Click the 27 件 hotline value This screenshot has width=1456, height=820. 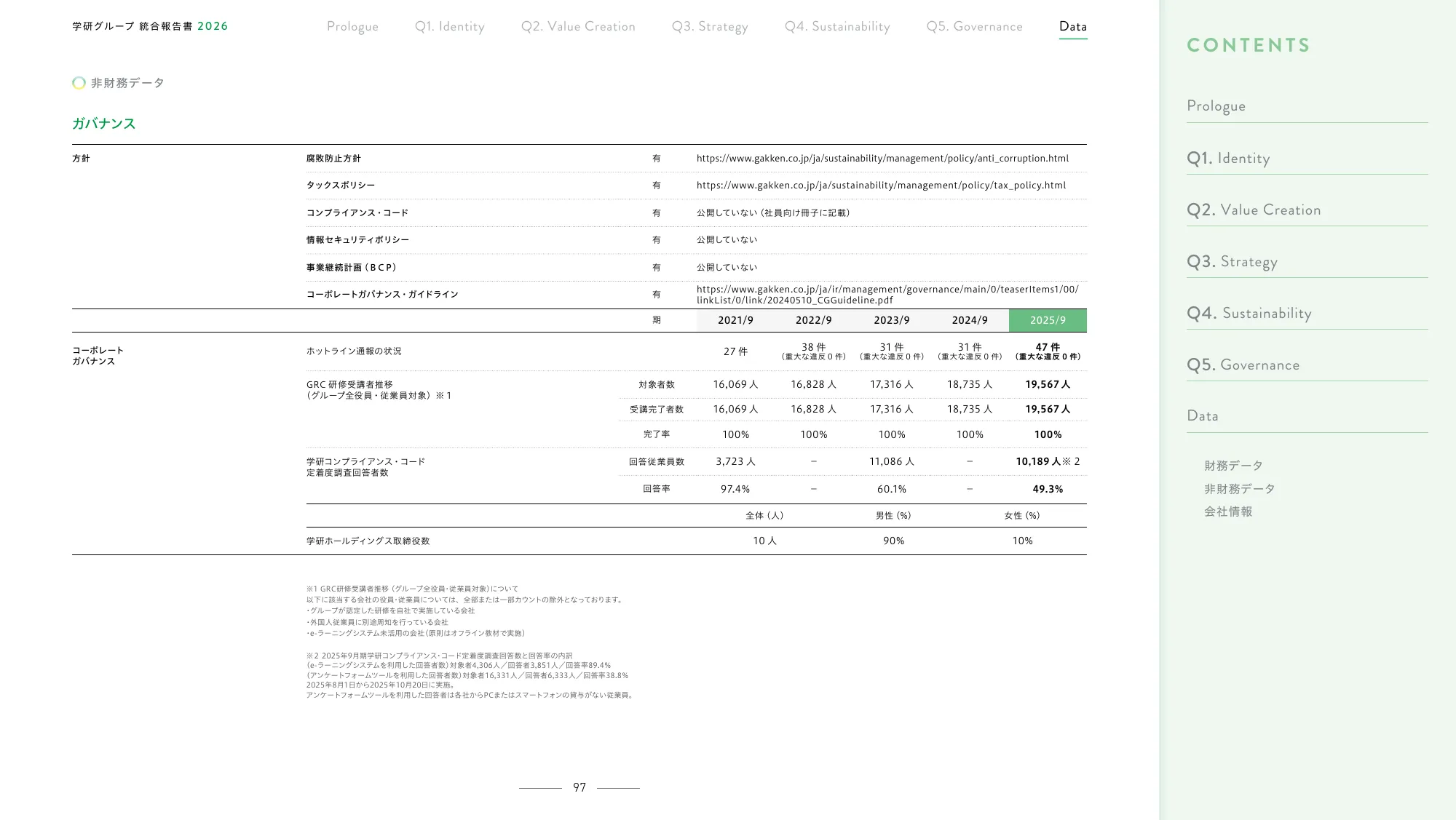(735, 351)
